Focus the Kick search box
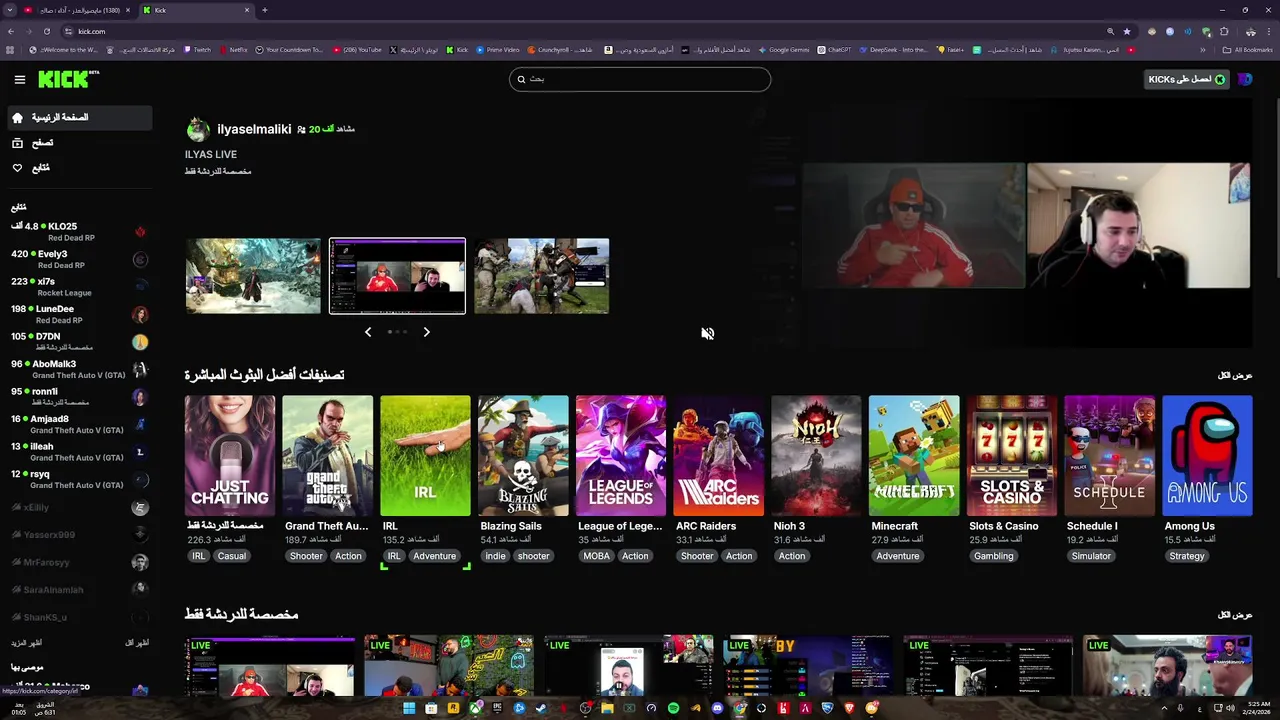 click(x=640, y=79)
